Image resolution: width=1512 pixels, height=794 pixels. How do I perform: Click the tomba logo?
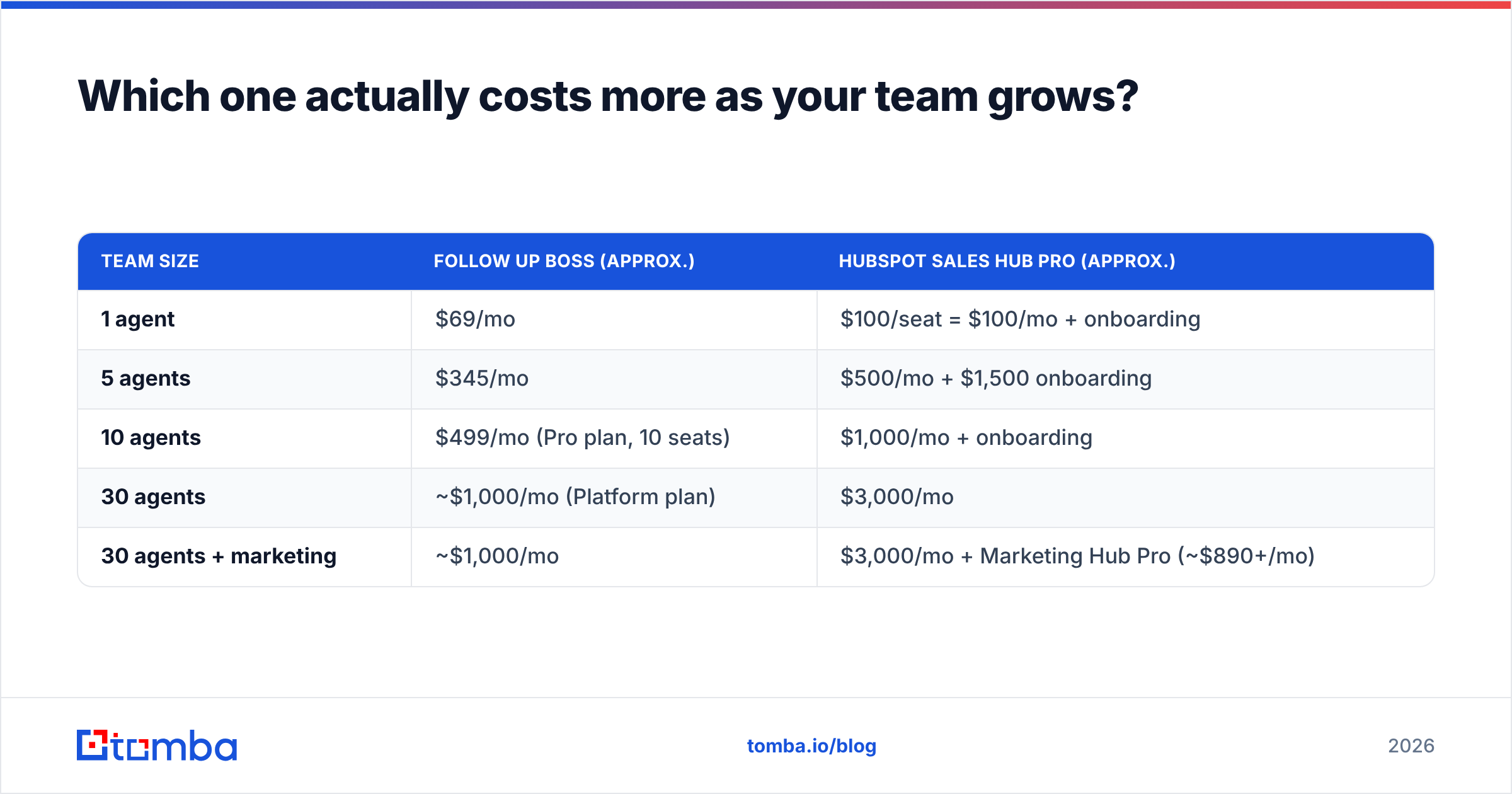click(156, 745)
